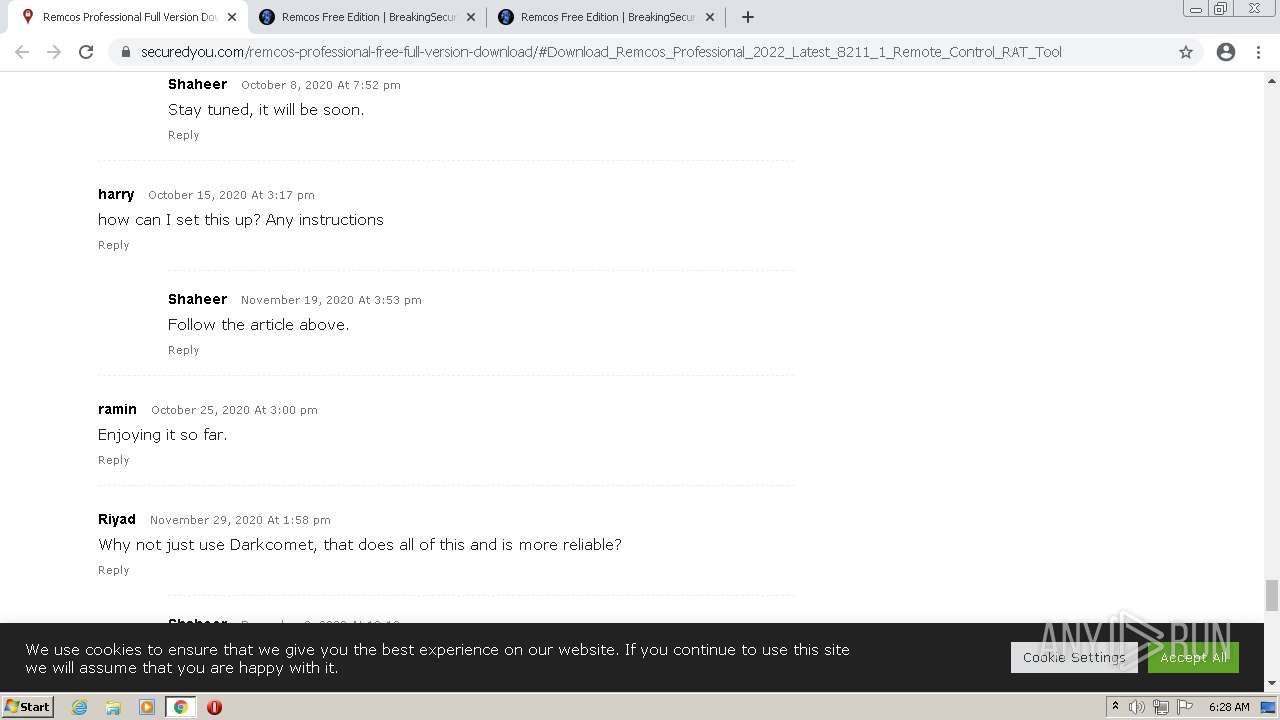The image size is (1280, 720).
Task: Reply to Shaheer's 'Follow the article above' comment
Action: point(183,350)
